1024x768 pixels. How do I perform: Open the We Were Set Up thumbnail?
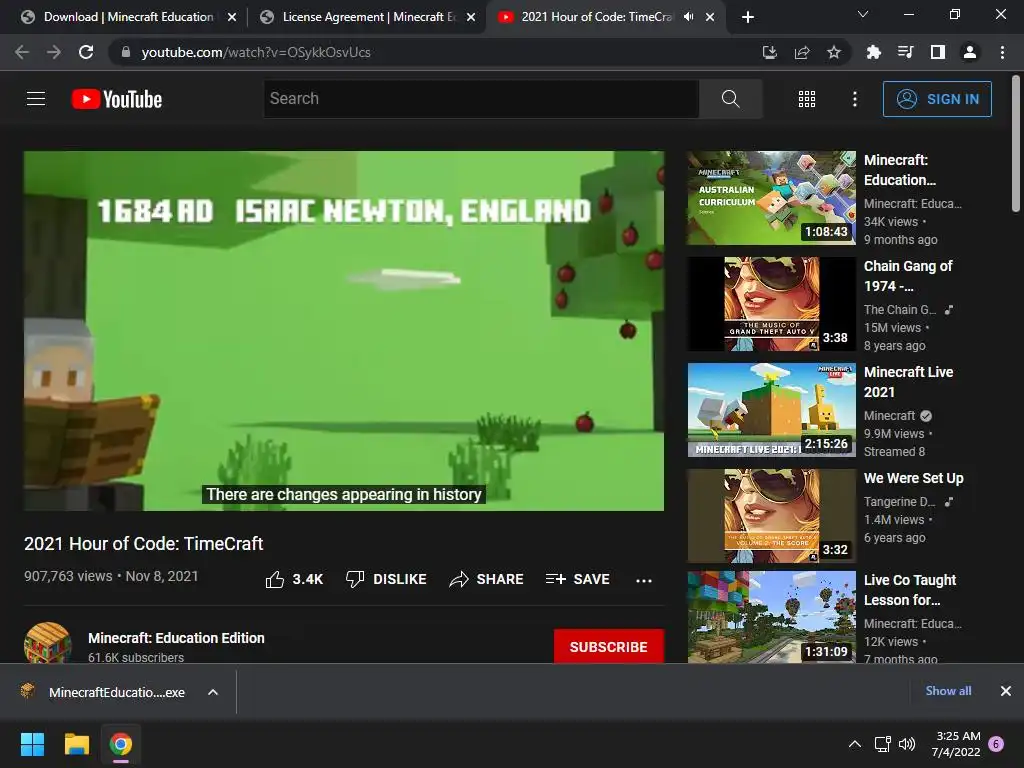(x=771, y=516)
